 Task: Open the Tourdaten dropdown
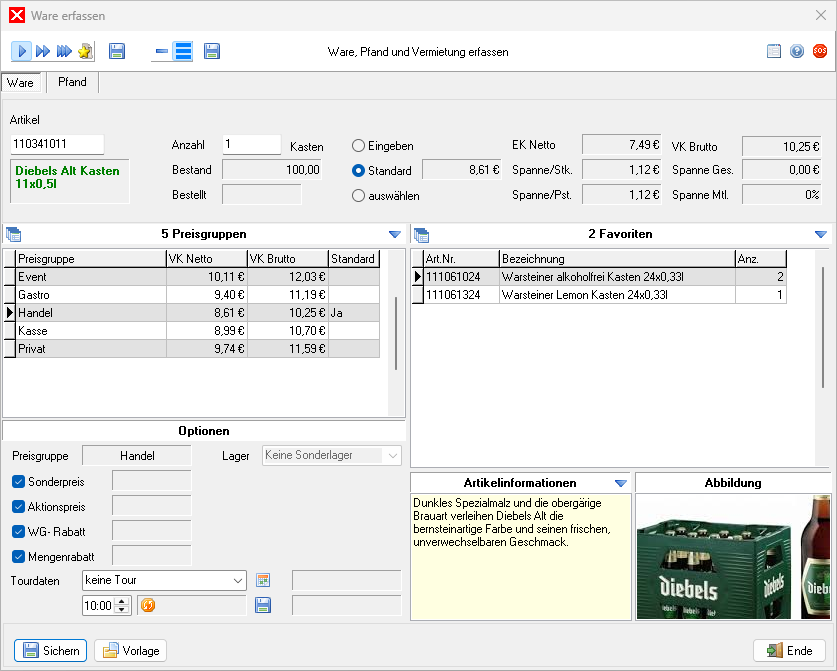coord(237,580)
